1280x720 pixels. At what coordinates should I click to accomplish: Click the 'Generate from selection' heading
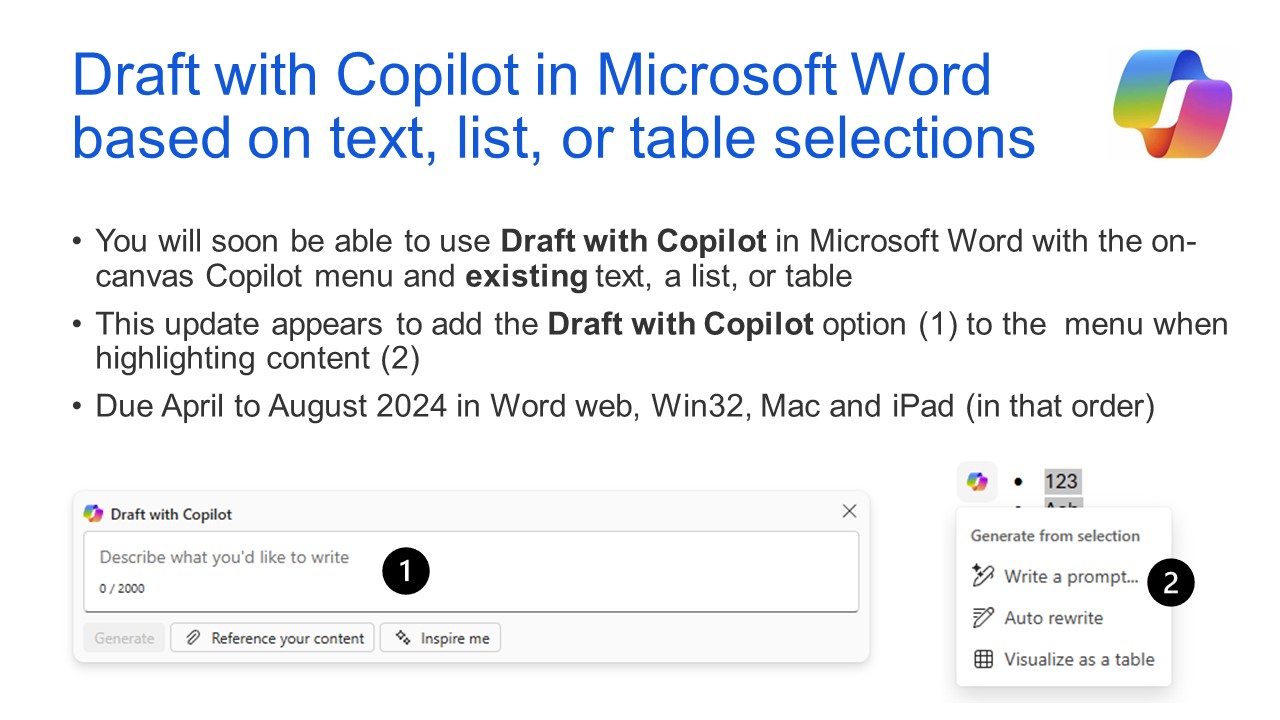click(x=1055, y=536)
